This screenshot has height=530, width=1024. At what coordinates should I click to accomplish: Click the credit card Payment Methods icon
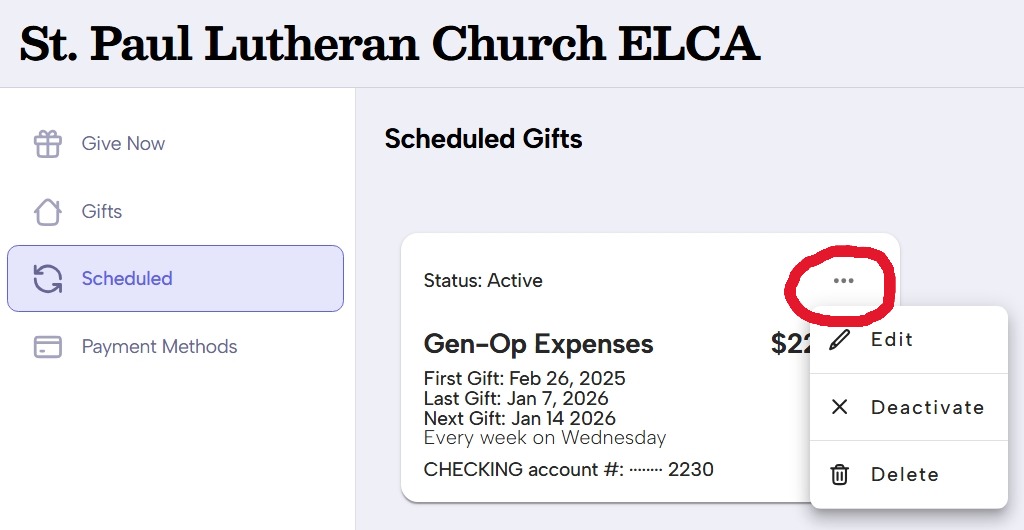48,347
